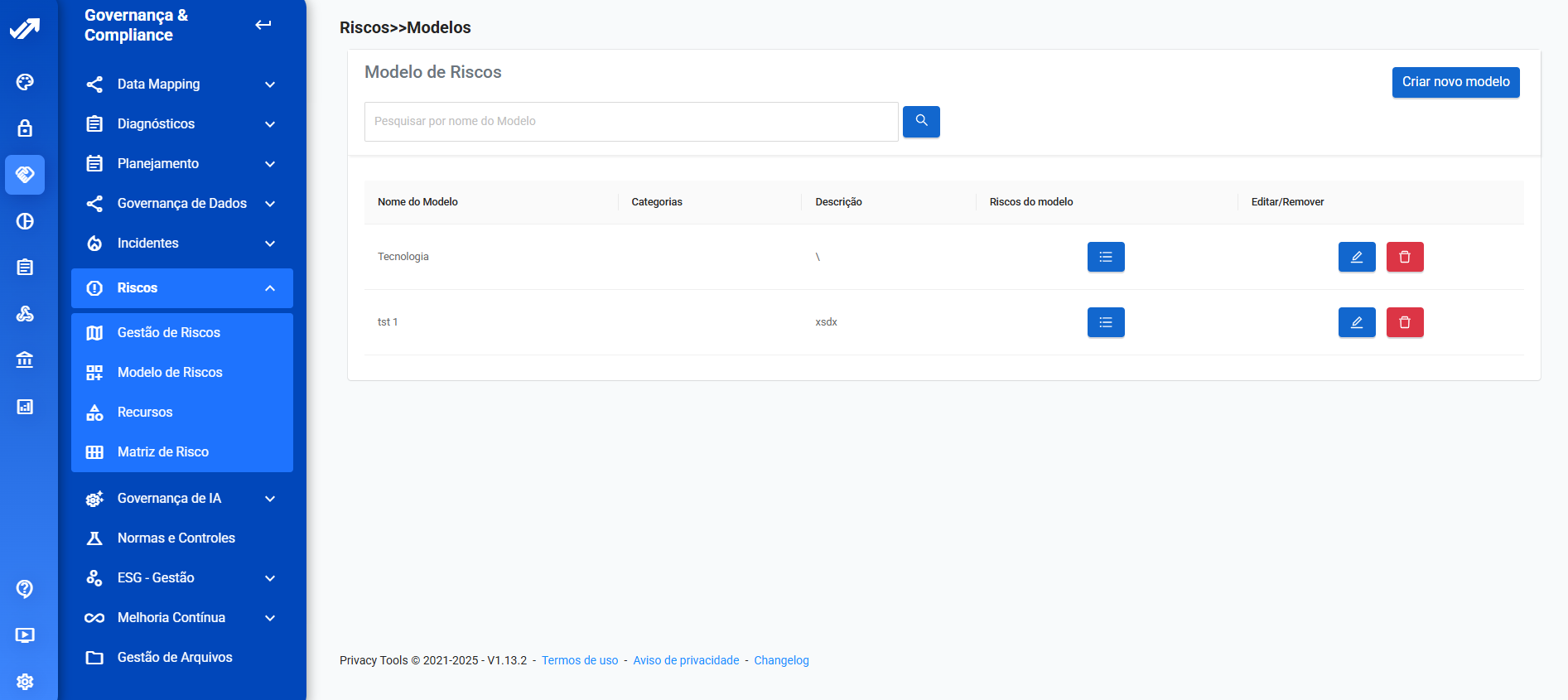Go to Normas e Controles

176,538
